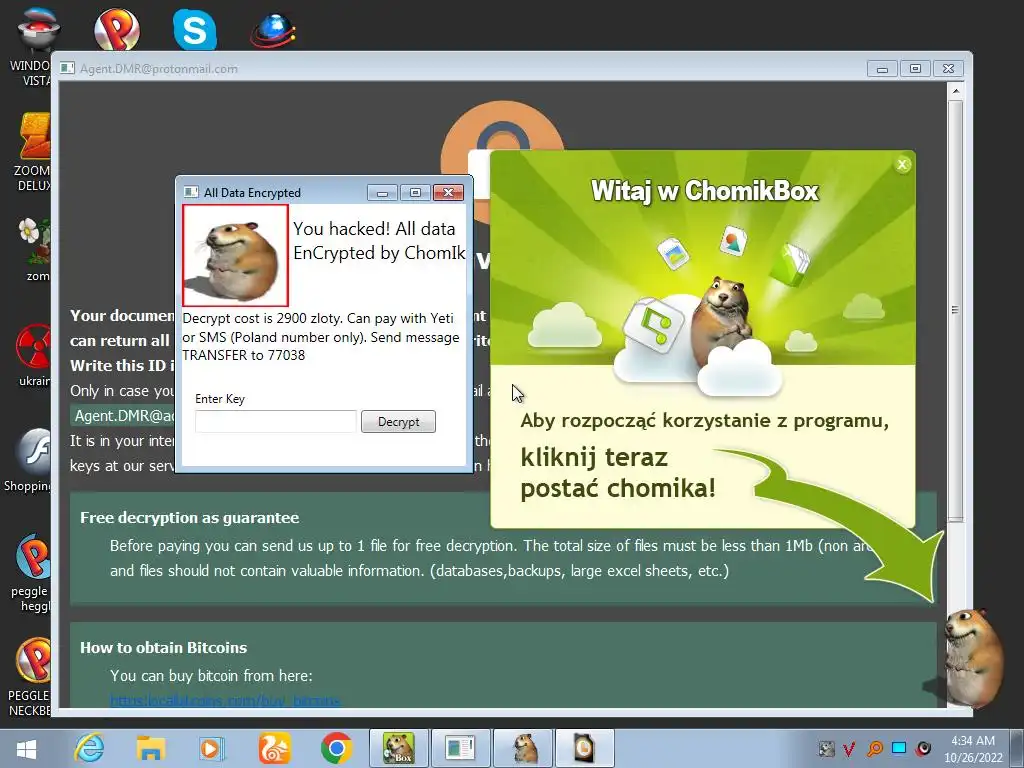
Task: Maximize the All Data Encrypted dialog
Action: tap(415, 193)
